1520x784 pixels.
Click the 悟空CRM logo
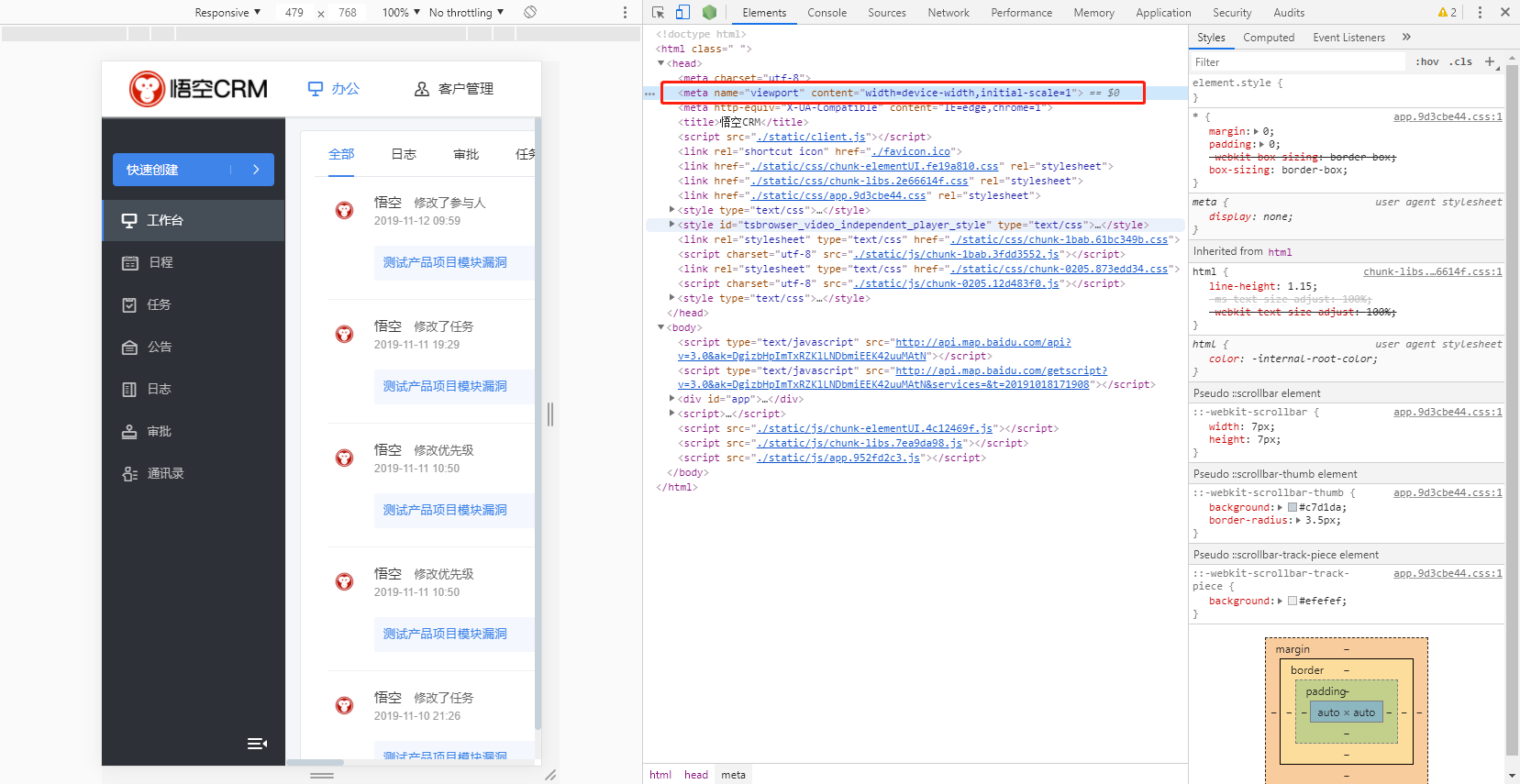pyautogui.click(x=198, y=89)
